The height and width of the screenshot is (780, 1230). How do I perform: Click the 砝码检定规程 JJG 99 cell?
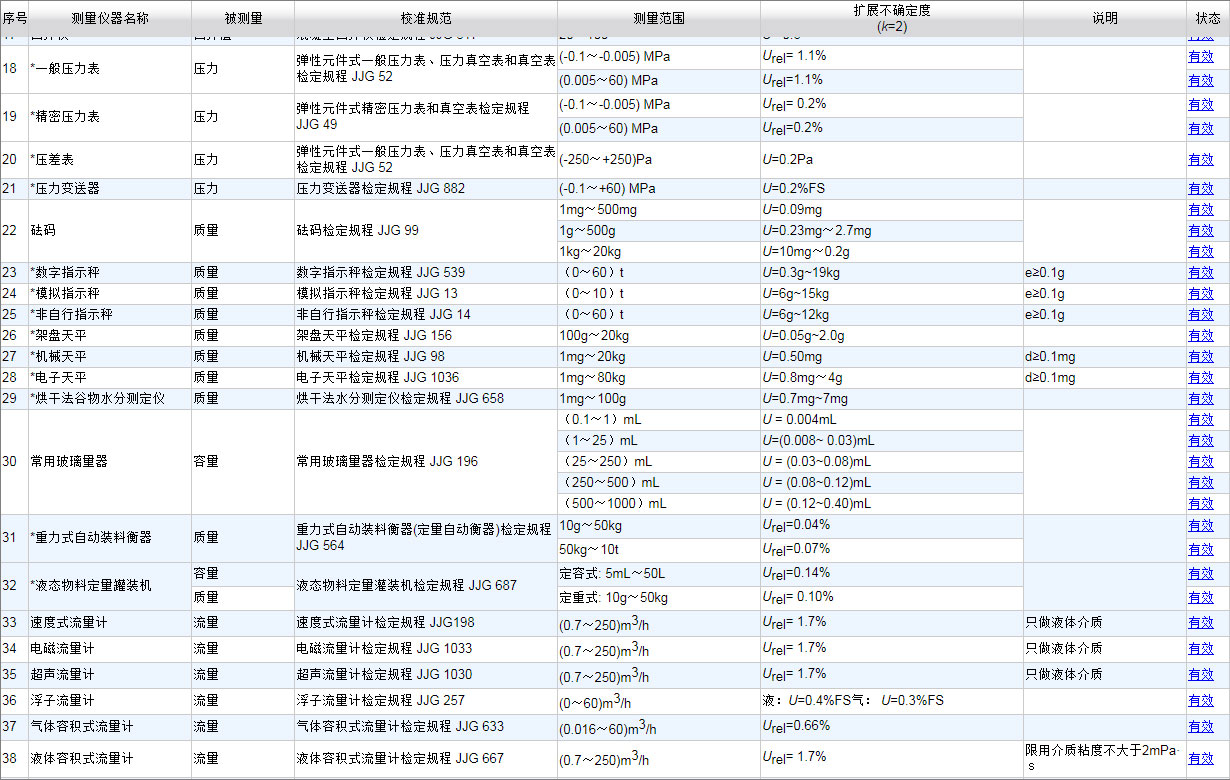[426, 231]
